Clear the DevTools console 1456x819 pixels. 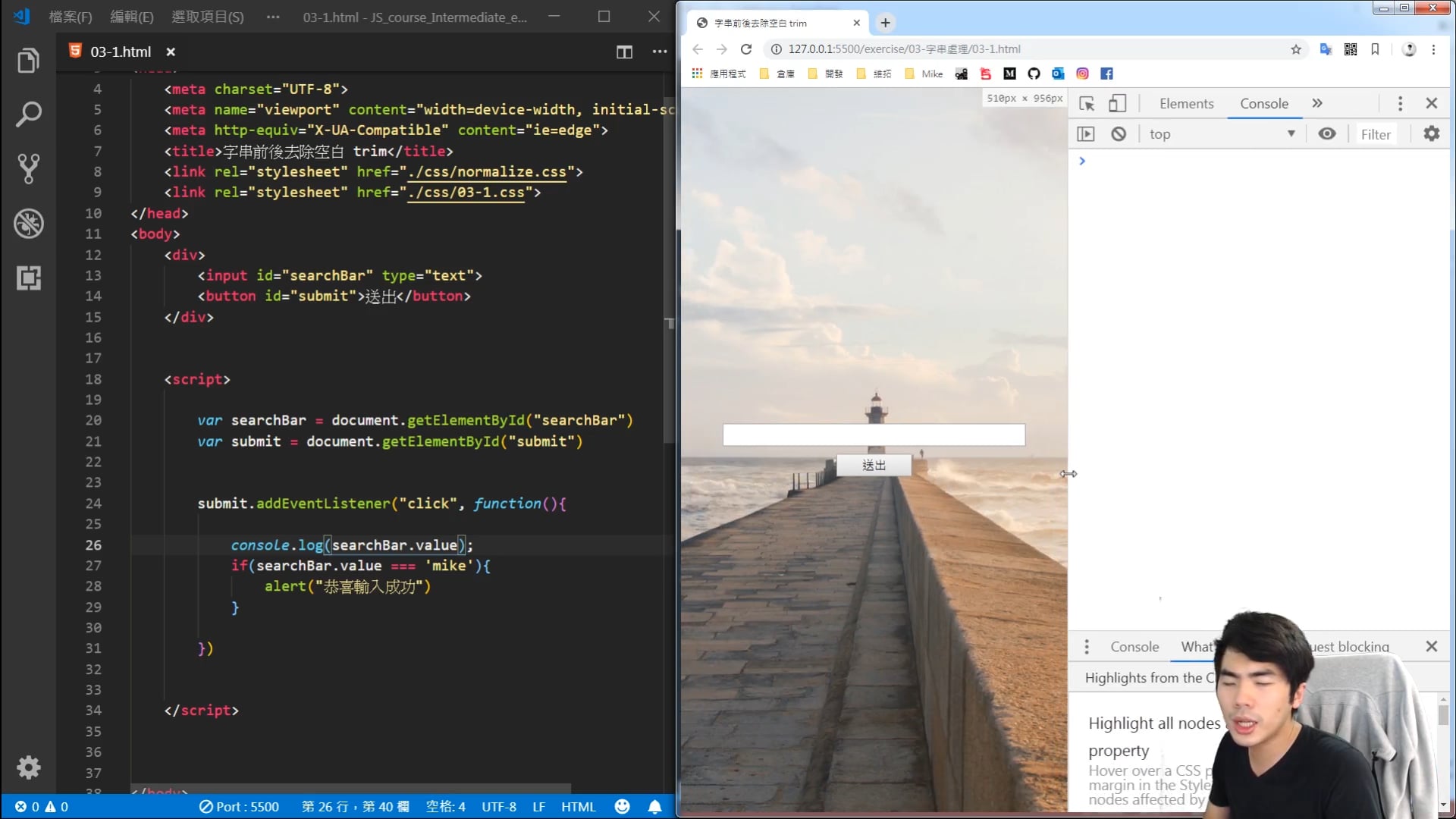[x=1119, y=134]
